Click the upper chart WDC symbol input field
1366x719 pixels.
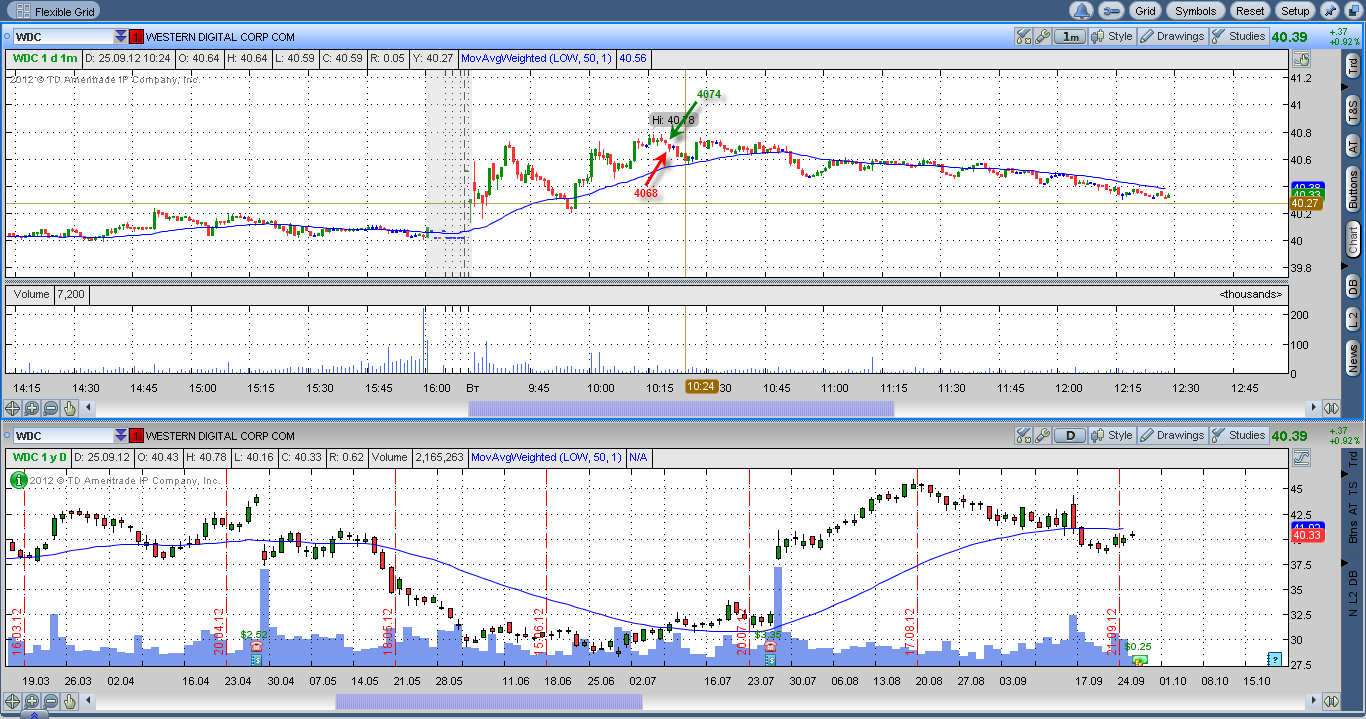pyautogui.click(x=62, y=37)
